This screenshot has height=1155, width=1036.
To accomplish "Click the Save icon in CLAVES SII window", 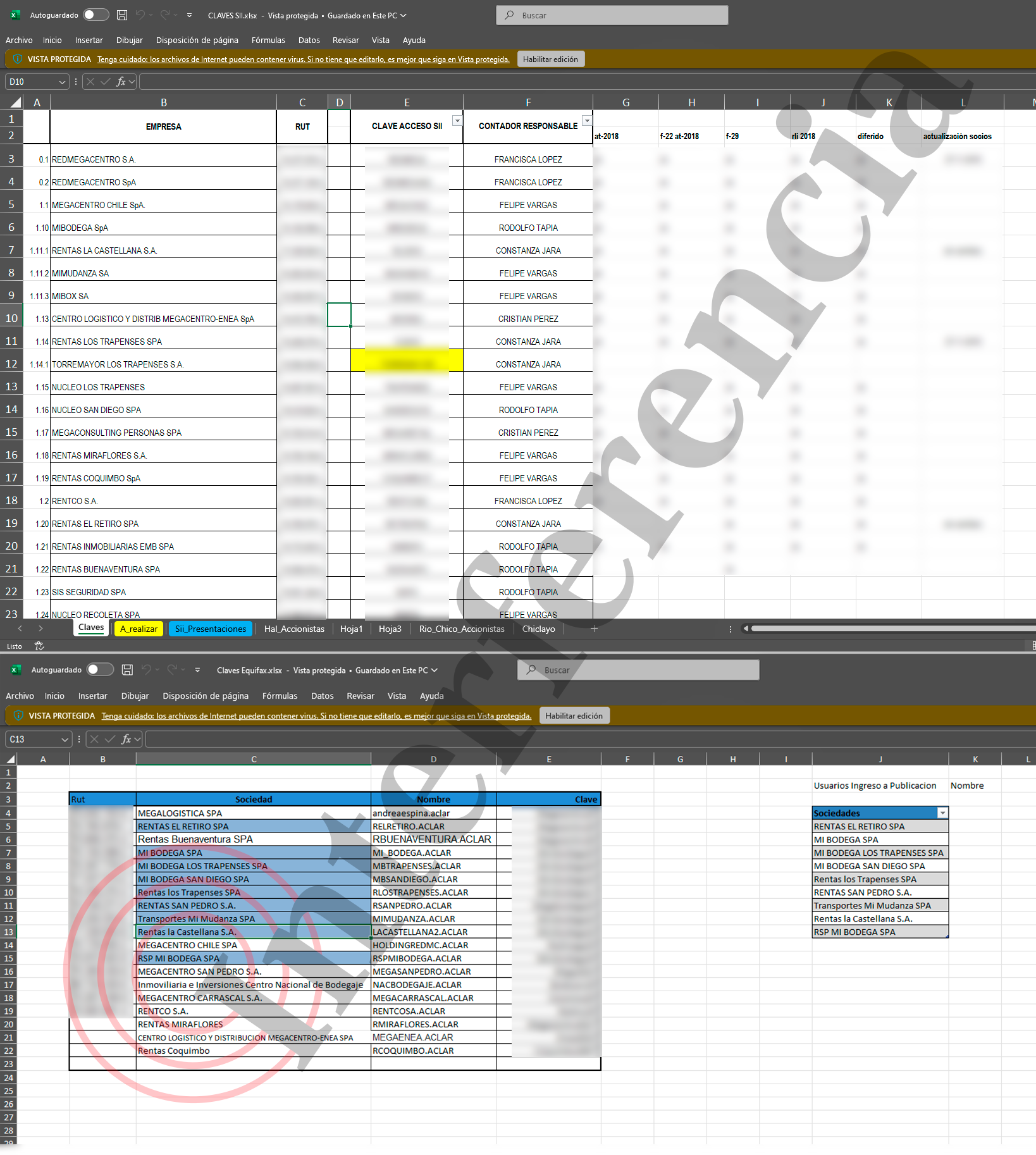I will tap(122, 15).
